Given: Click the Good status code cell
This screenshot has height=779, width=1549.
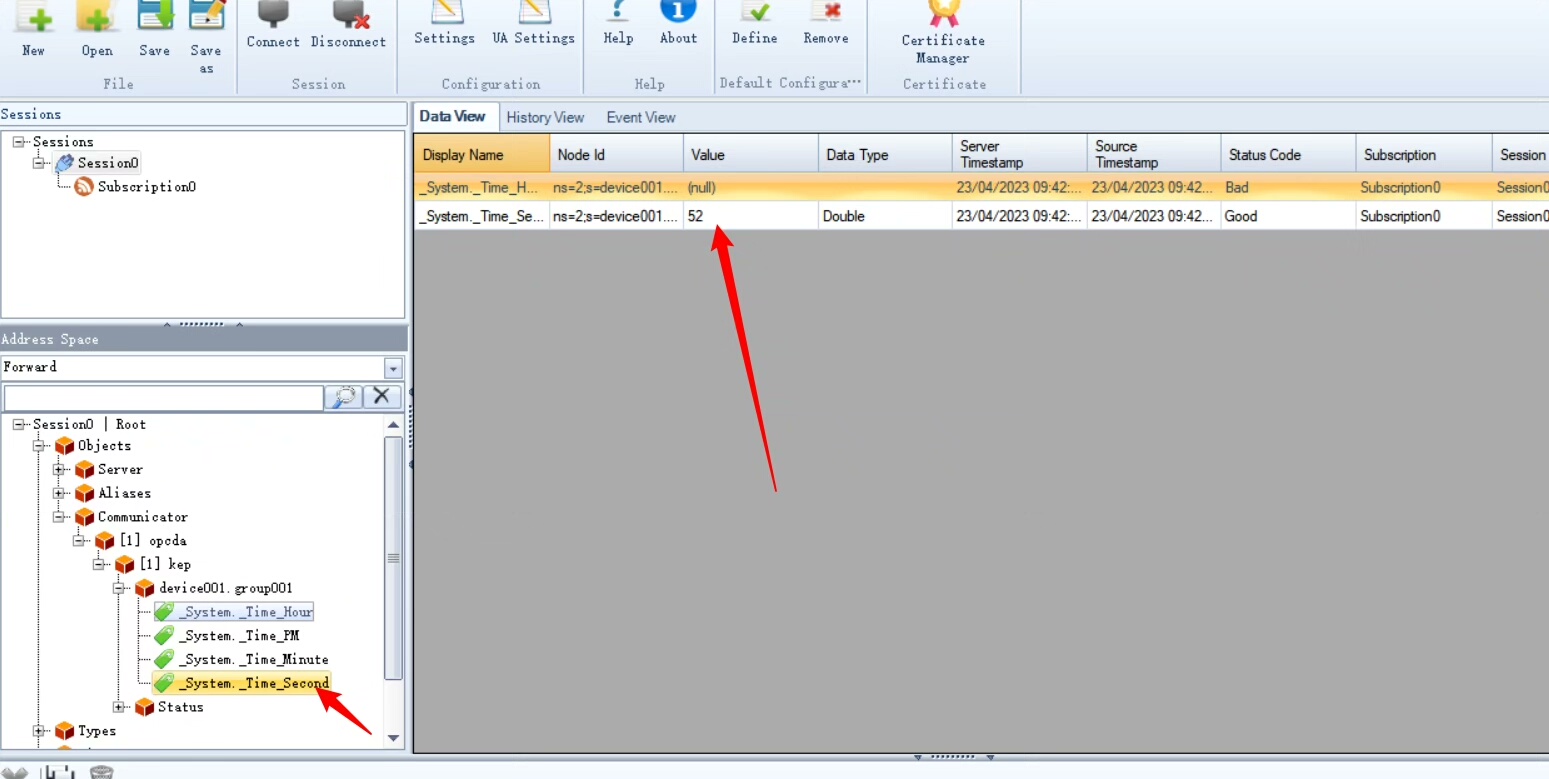Looking at the screenshot, I should tap(1289, 216).
